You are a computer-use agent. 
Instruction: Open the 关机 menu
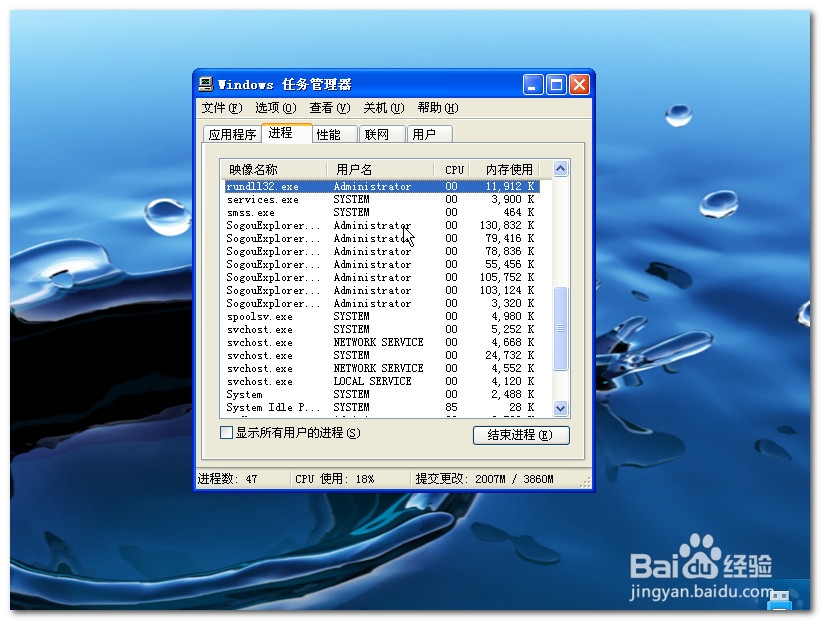point(383,107)
